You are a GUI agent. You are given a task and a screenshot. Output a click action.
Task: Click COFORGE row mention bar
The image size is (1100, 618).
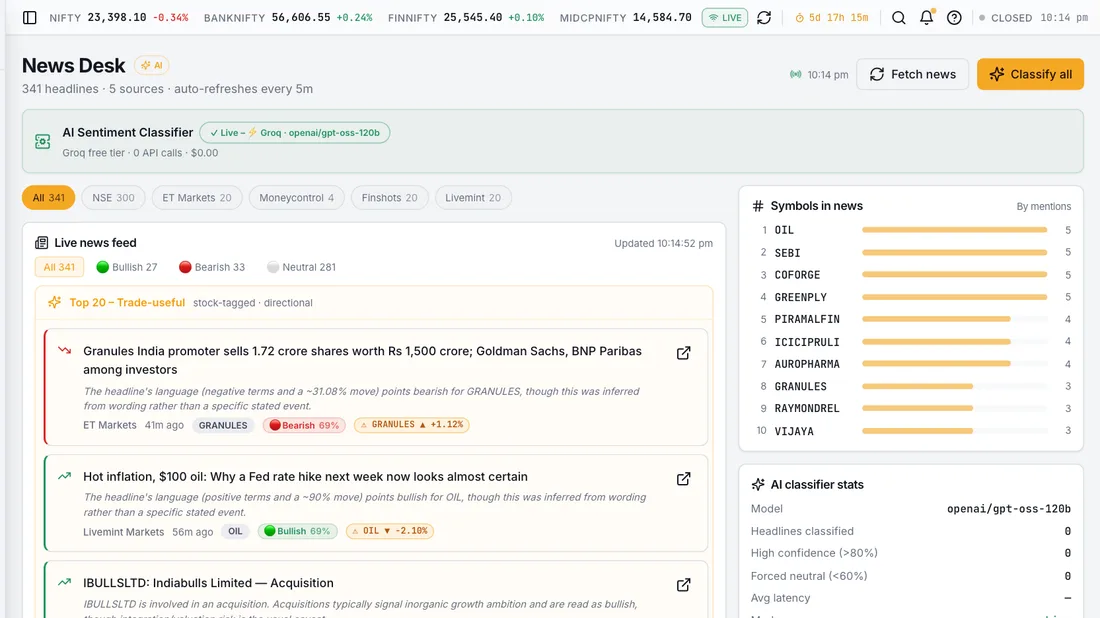click(954, 275)
